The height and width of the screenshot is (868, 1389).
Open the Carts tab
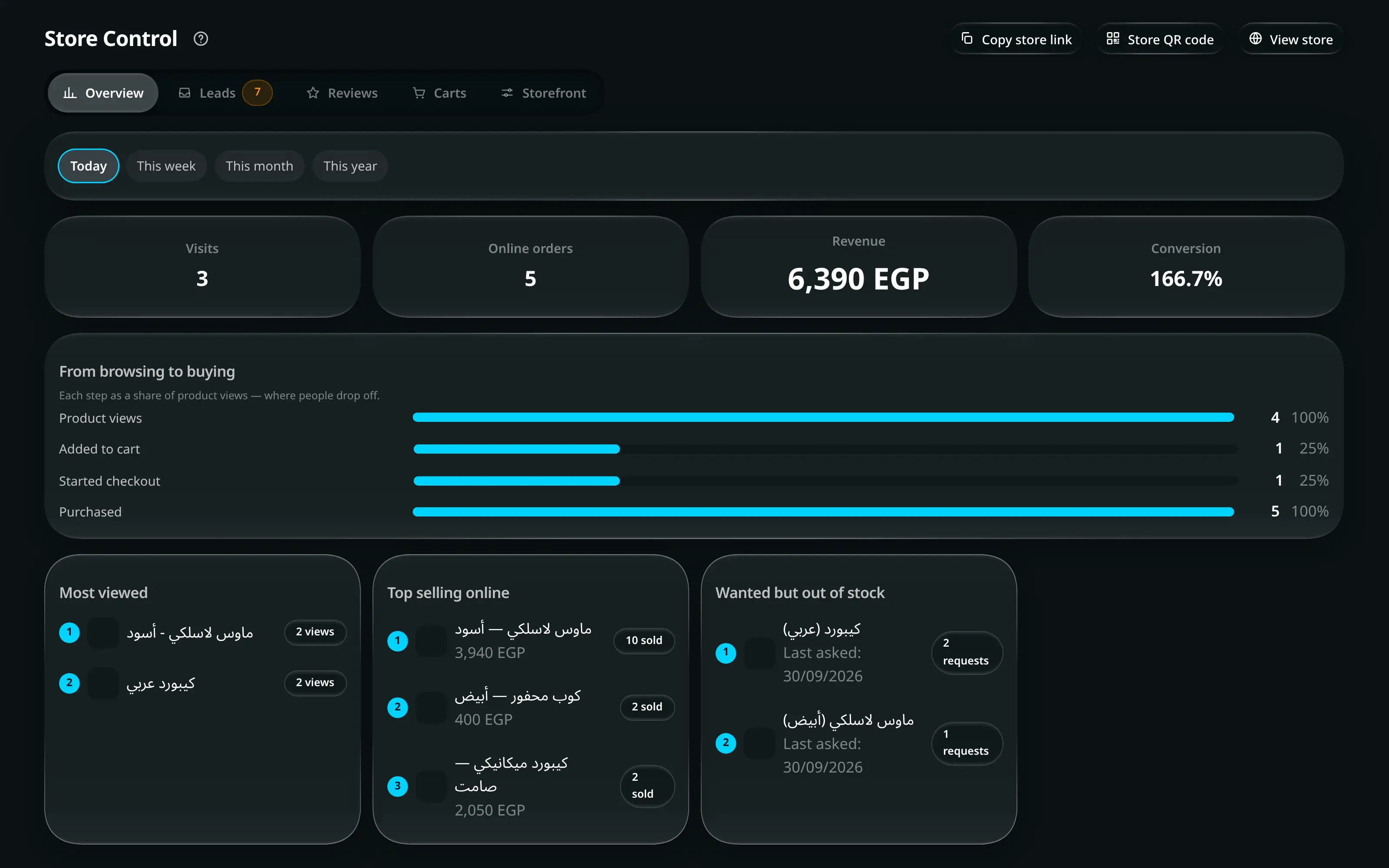(x=440, y=92)
